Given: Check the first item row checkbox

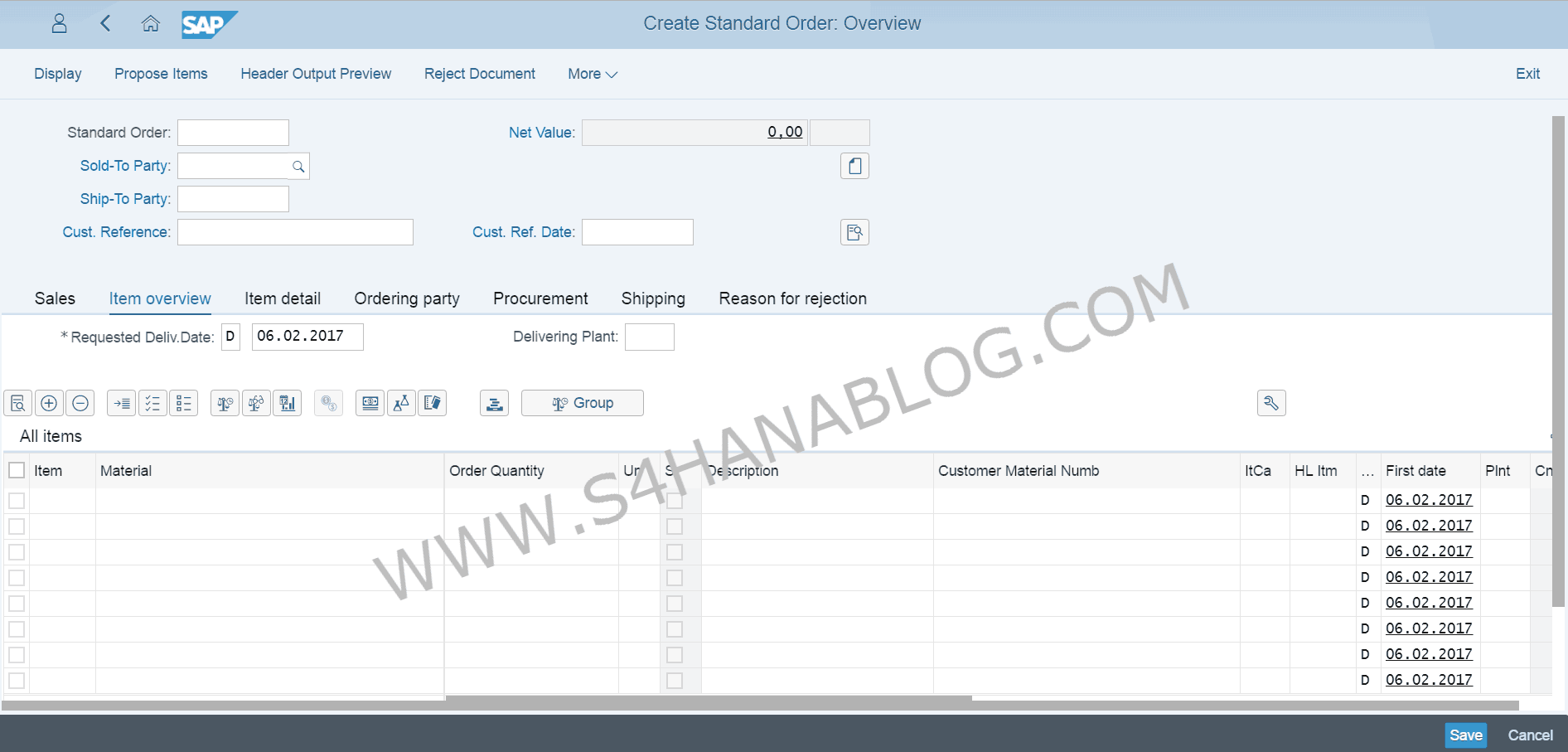Looking at the screenshot, I should (x=17, y=501).
